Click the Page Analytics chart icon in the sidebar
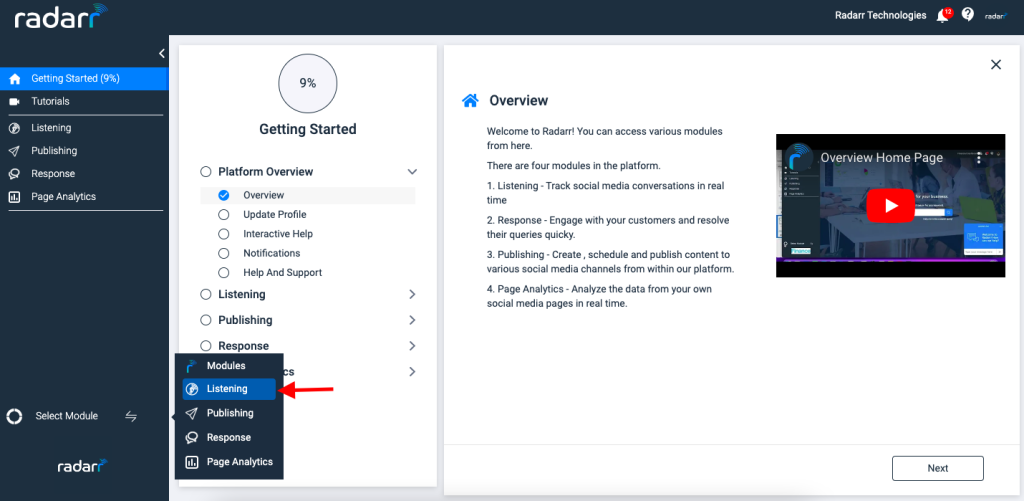1024x501 pixels. pyautogui.click(x=14, y=197)
